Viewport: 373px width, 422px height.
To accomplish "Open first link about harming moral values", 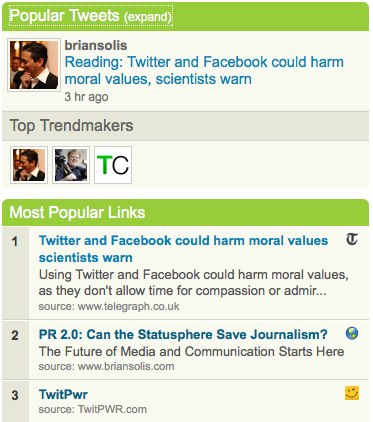I will 183,249.
